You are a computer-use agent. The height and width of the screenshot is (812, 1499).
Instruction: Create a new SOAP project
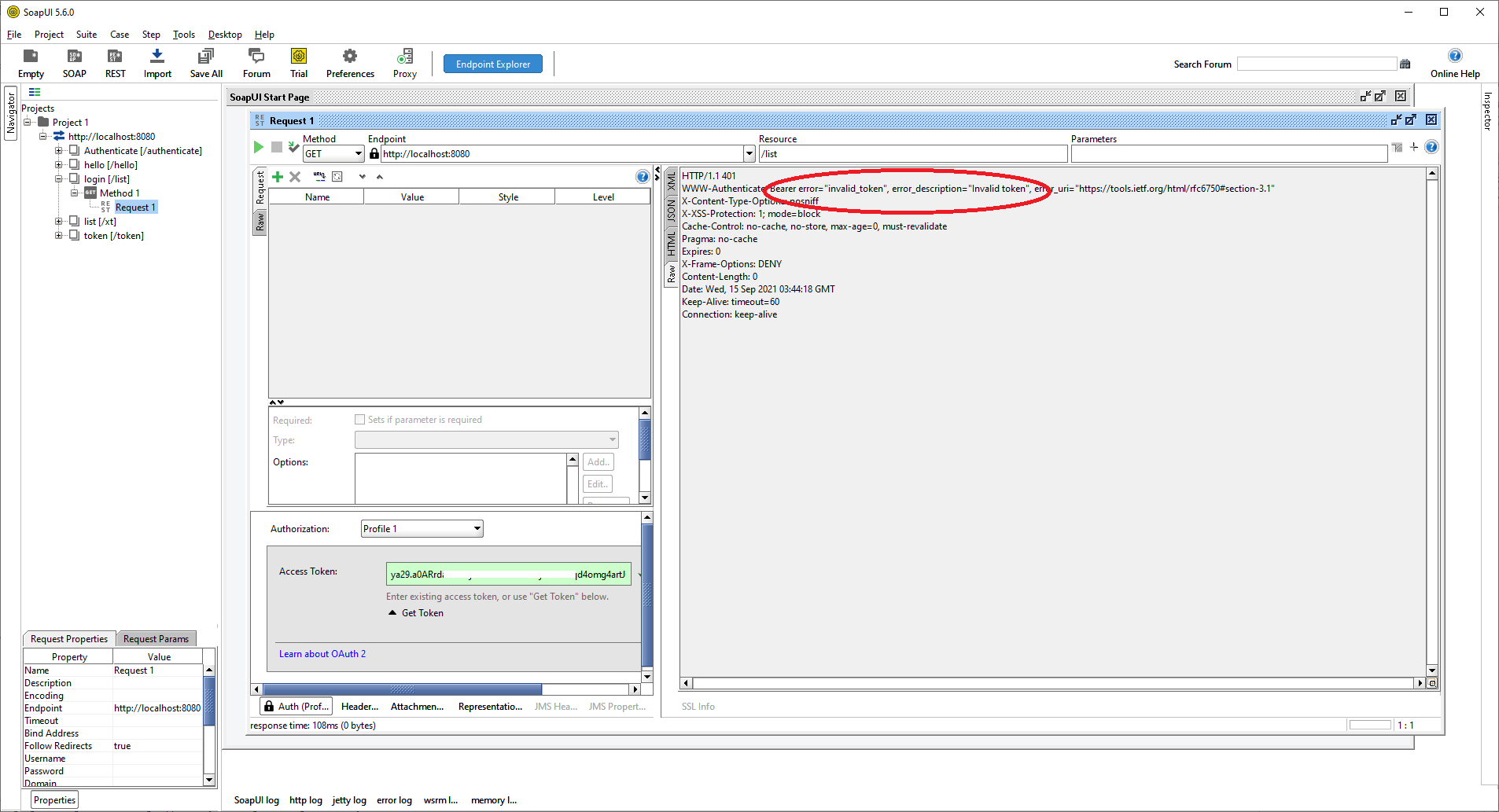[x=74, y=63]
